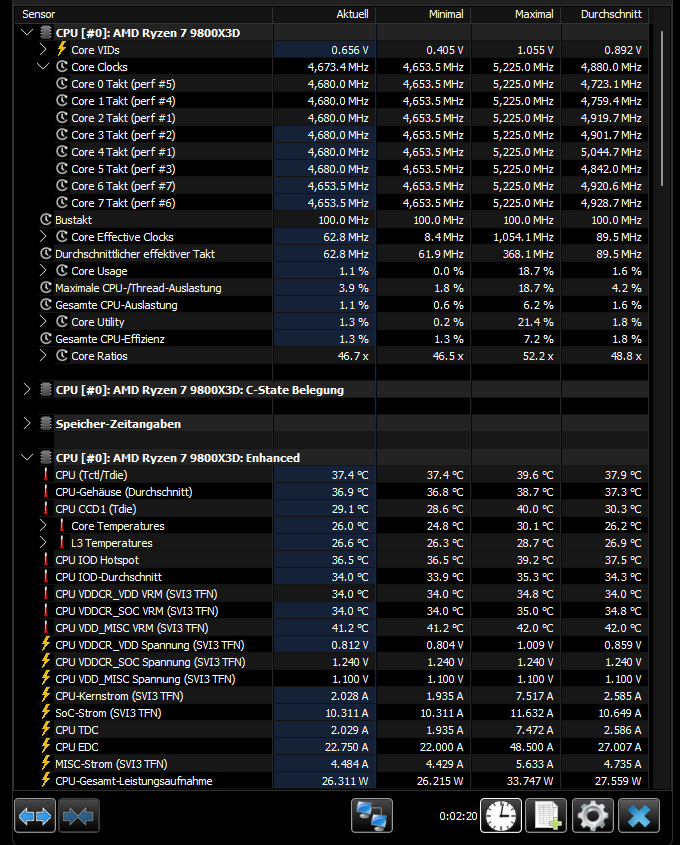Click the lightning icon beside CPU-Gesamt-Leistungsaufnahme
Viewport: 680px width, 845px height.
click(46, 780)
